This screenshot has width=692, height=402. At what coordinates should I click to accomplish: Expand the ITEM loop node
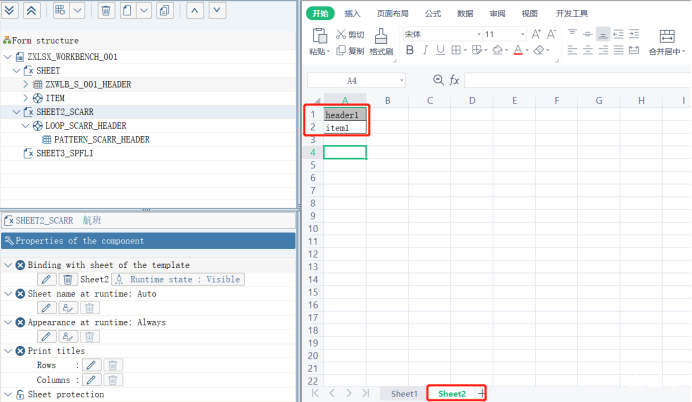click(25, 98)
